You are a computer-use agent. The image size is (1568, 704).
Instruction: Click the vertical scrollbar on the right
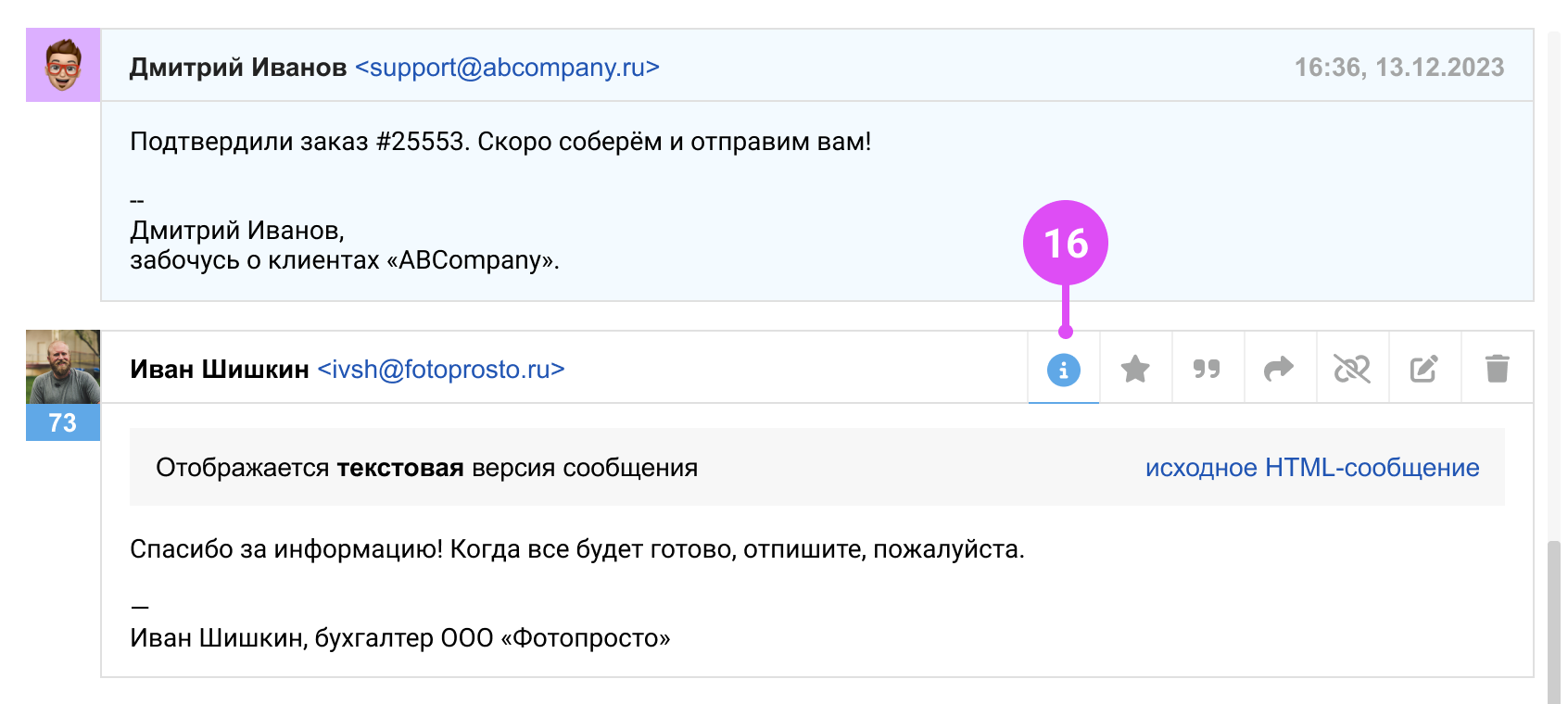pos(1553,621)
